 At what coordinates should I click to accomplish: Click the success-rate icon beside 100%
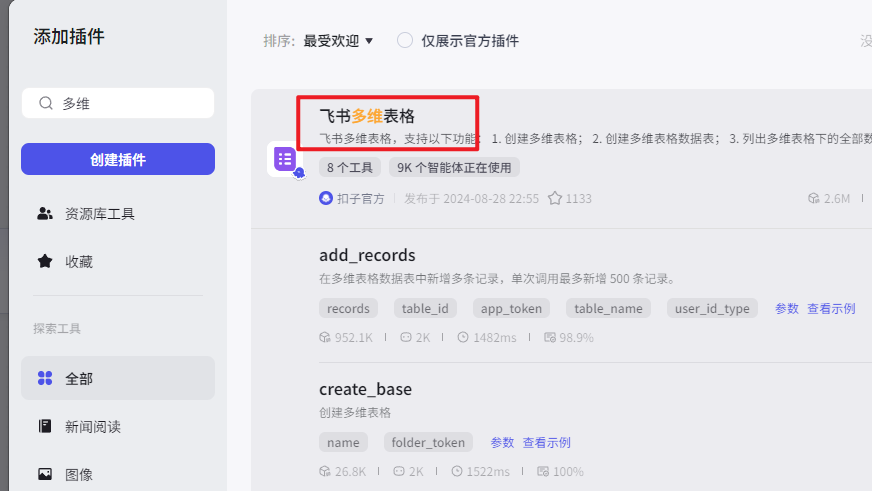point(543,471)
